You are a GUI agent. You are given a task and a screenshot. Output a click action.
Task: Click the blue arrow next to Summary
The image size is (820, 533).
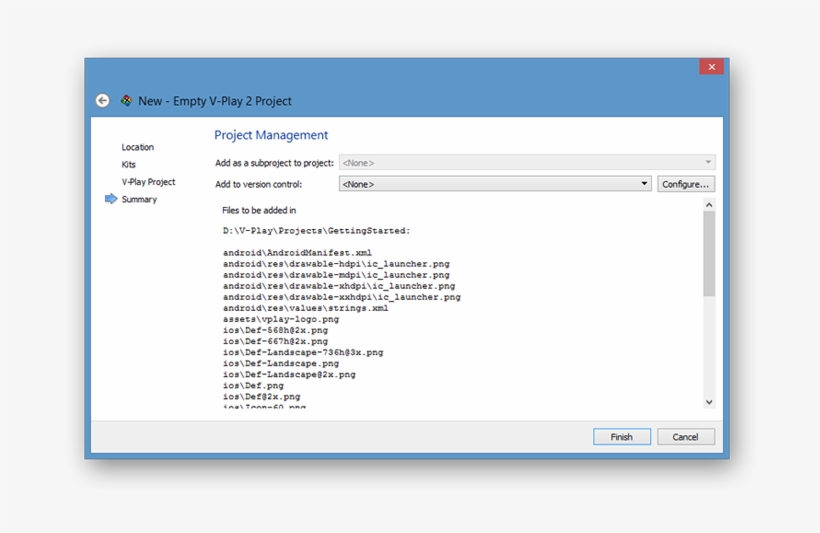pyautogui.click(x=111, y=199)
